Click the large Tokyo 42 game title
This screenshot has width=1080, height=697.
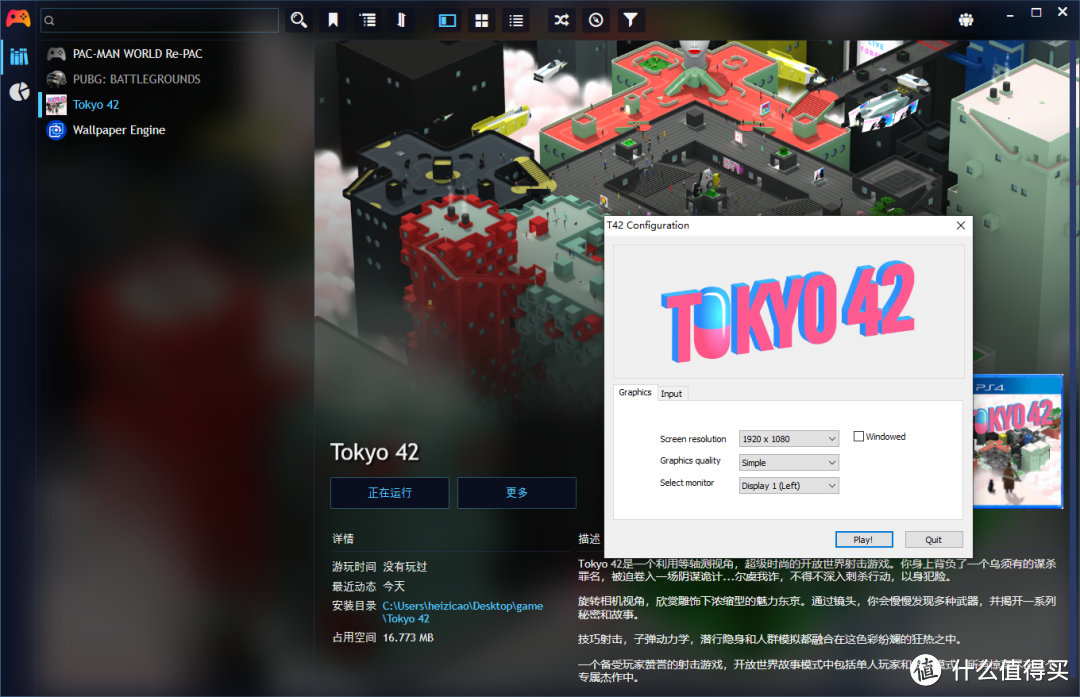coord(375,452)
